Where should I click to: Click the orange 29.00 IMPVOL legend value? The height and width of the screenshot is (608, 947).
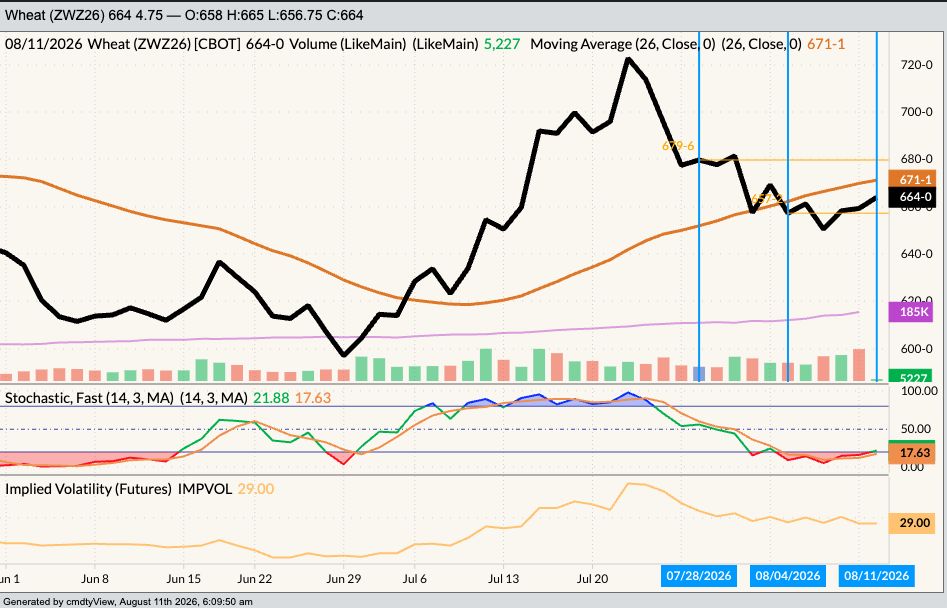click(255, 488)
